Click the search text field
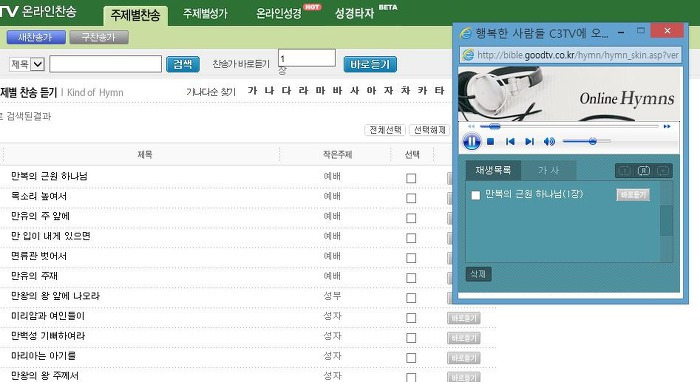Screen dimensions: 700x382 click(x=105, y=64)
